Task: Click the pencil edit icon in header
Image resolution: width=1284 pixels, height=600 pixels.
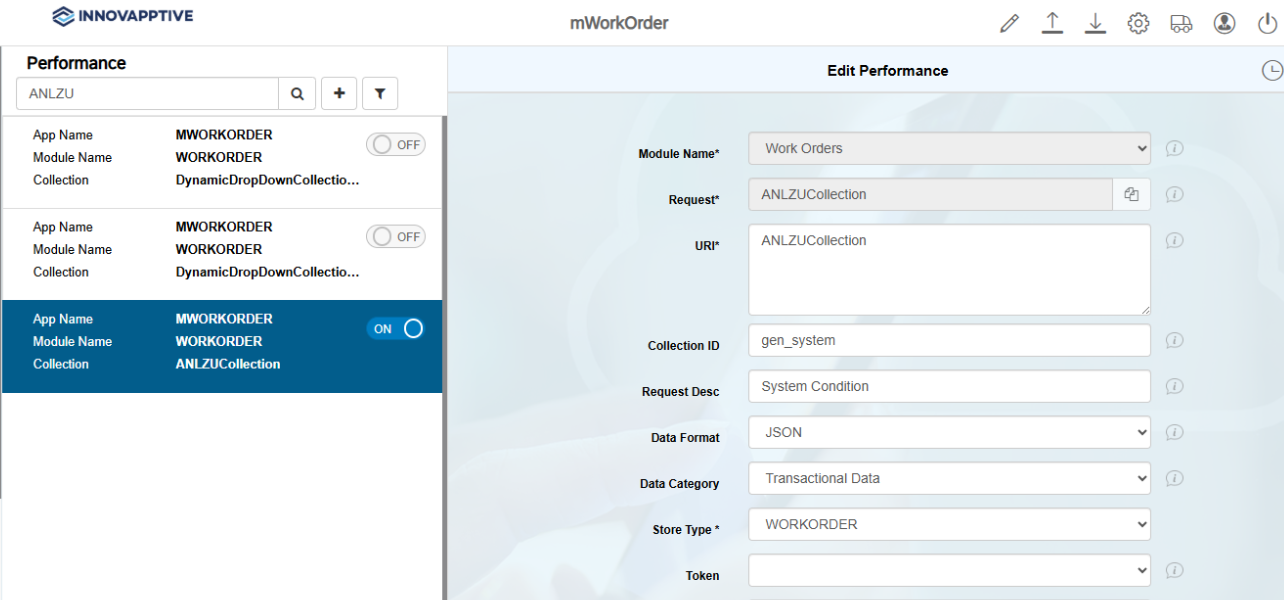Action: coord(1009,23)
